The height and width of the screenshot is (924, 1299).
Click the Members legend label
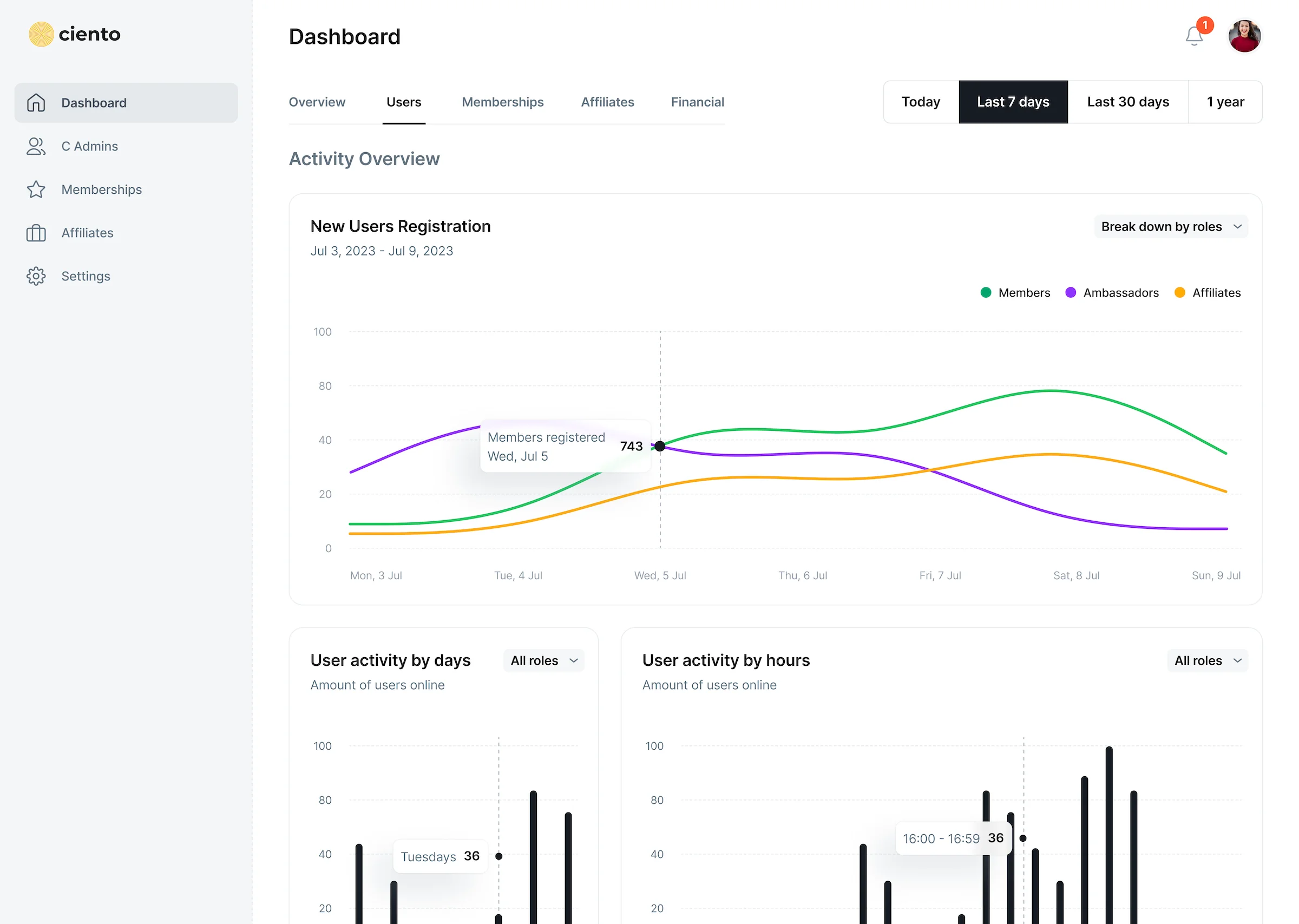(1024, 292)
